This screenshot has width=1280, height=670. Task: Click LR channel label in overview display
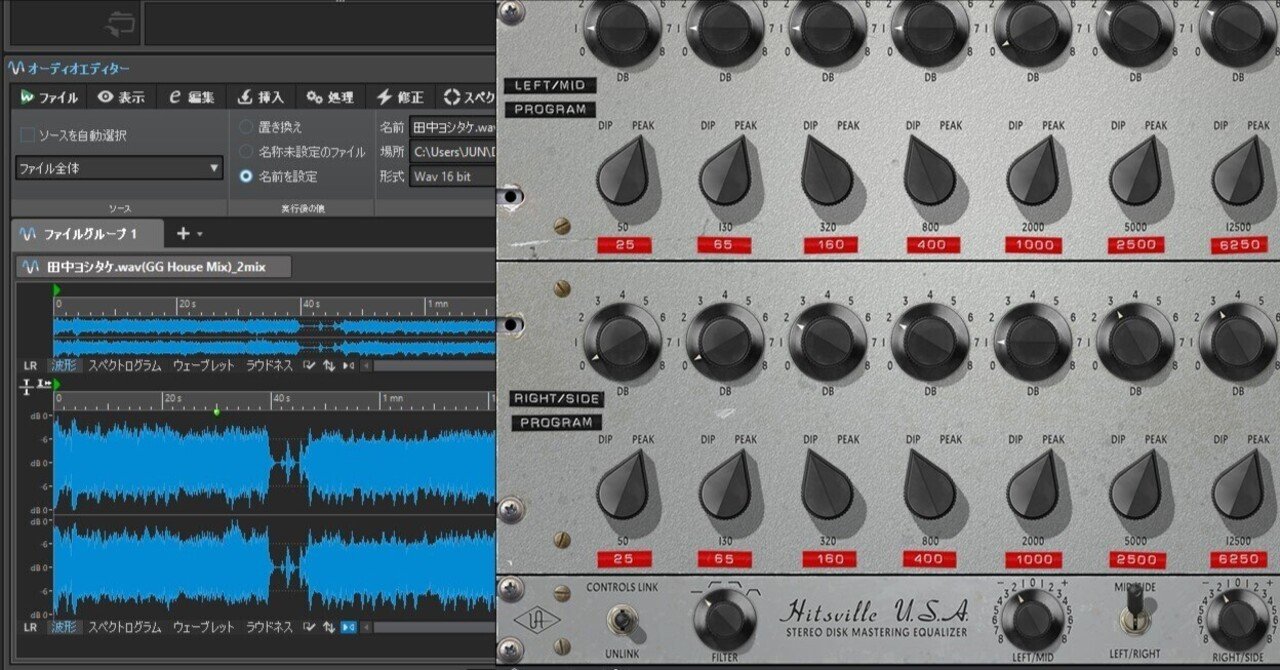30,366
